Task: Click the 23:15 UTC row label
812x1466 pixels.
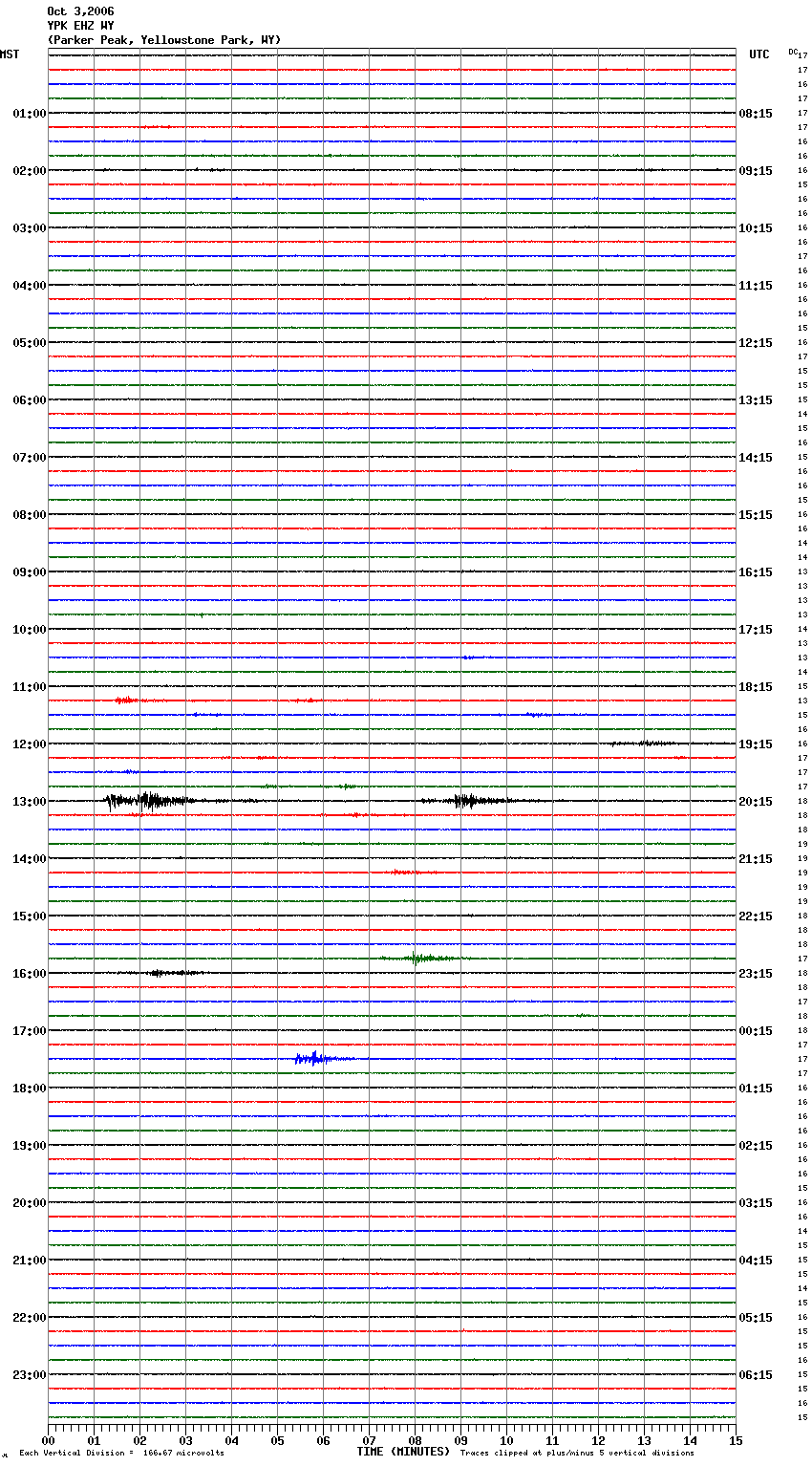Action: coord(756,974)
